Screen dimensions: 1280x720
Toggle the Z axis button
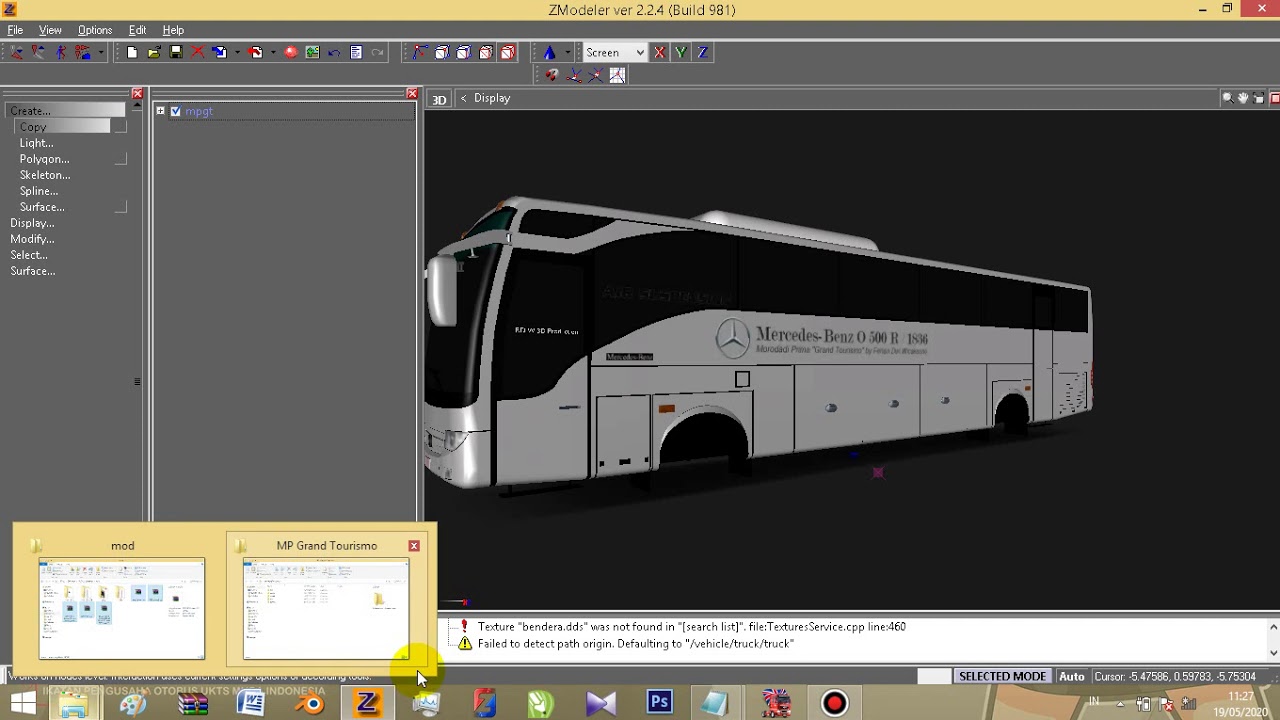(703, 52)
